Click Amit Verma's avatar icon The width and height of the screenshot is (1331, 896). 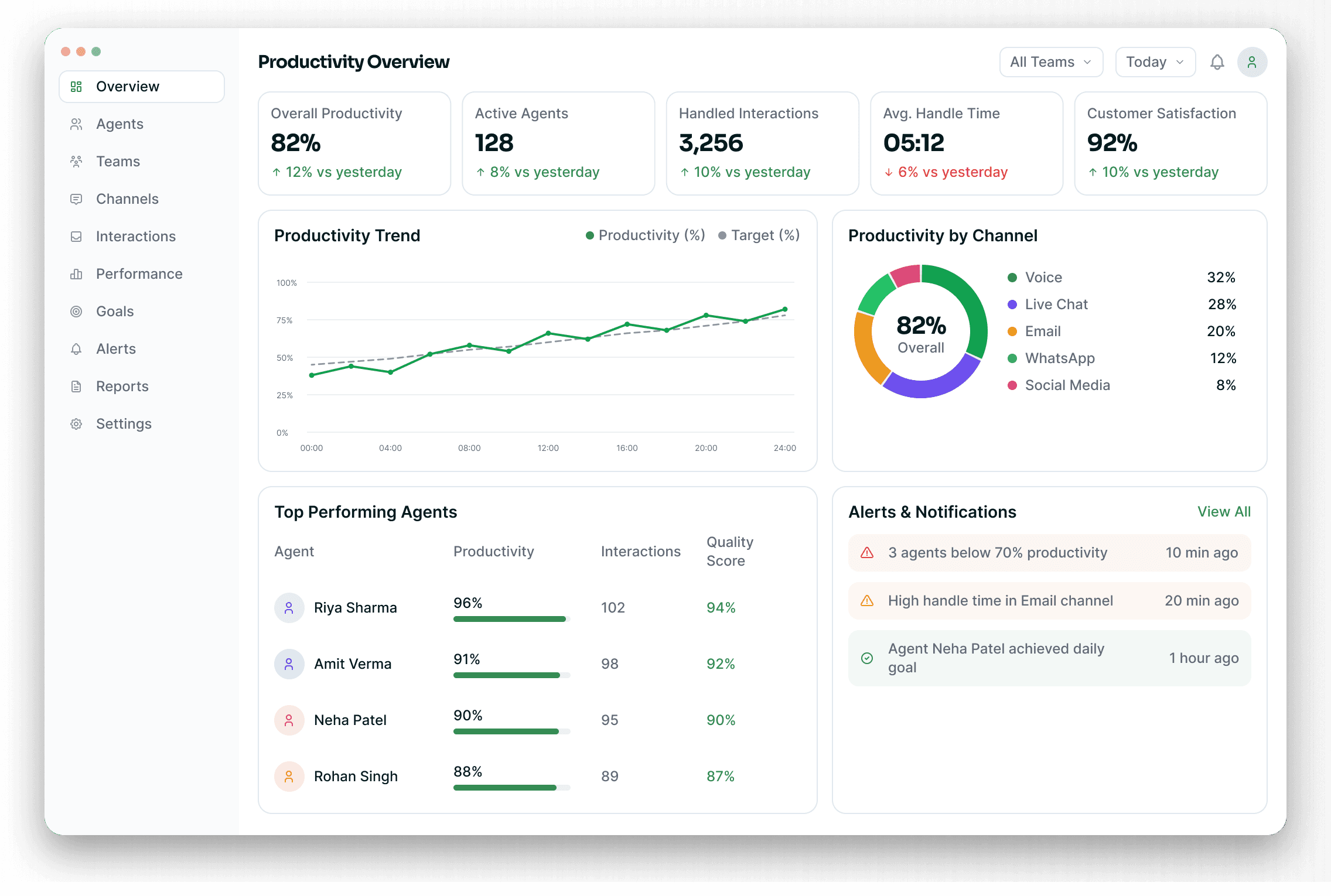289,664
